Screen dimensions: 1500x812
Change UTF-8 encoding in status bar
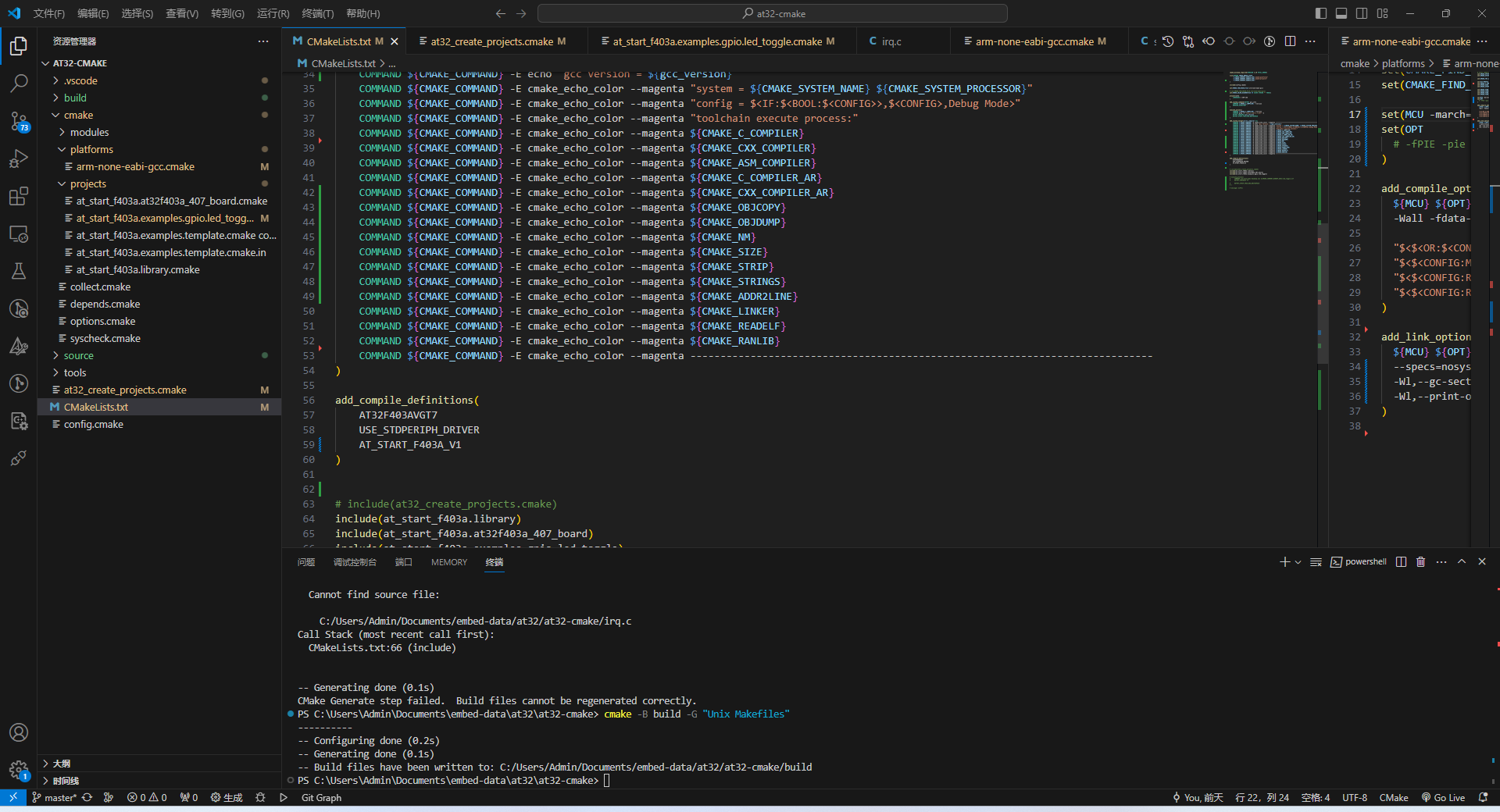(1355, 798)
